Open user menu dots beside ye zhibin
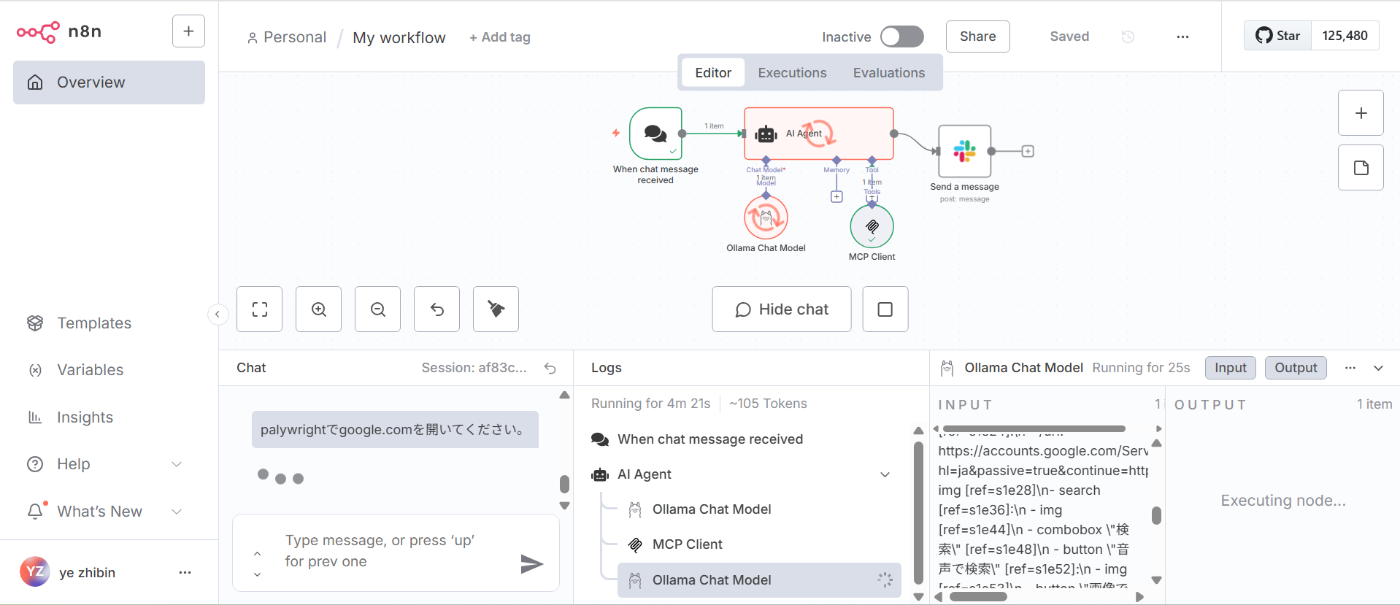The width and height of the screenshot is (1400, 605). [184, 573]
